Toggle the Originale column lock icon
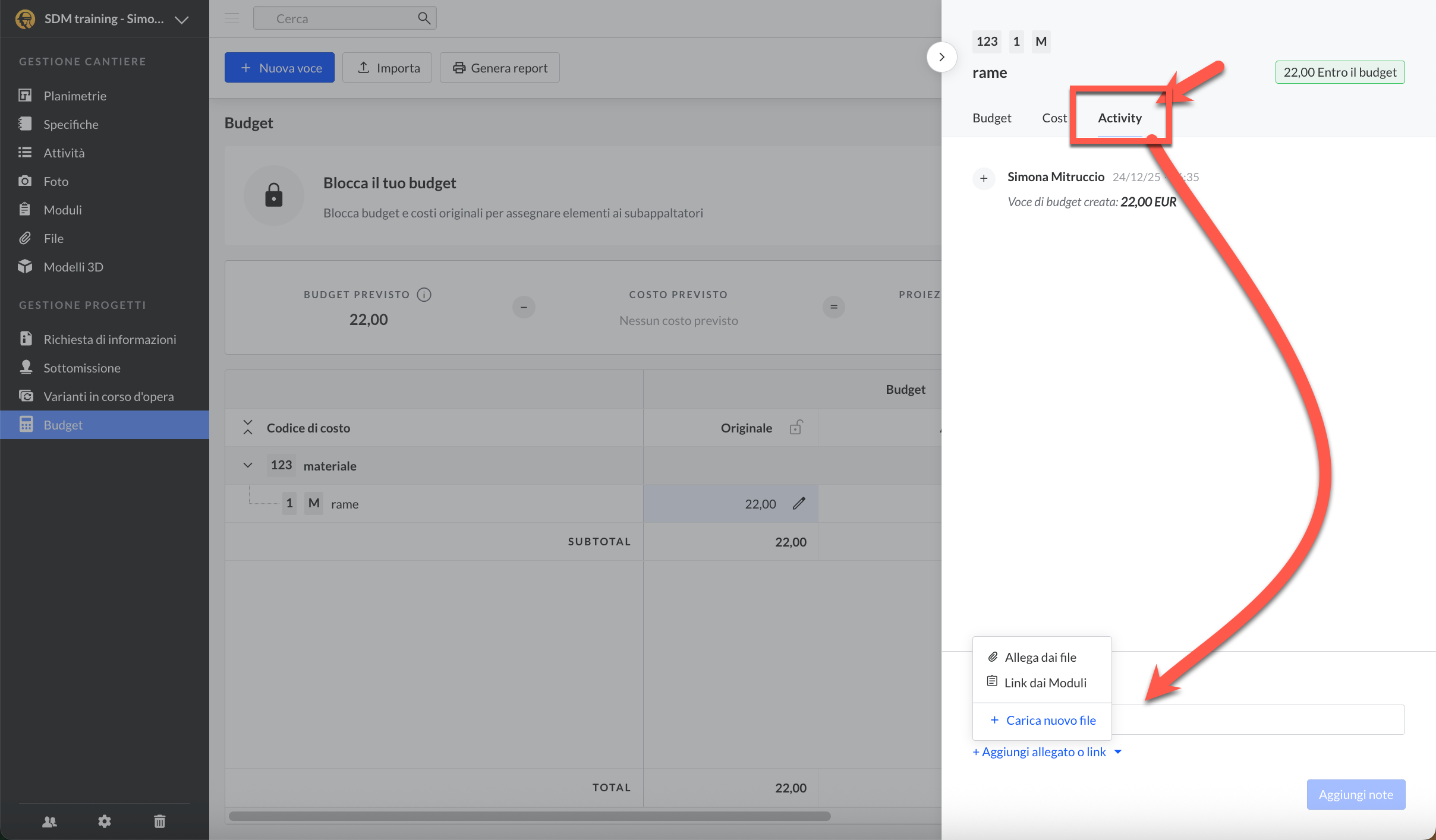This screenshot has width=1436, height=840. point(796,428)
